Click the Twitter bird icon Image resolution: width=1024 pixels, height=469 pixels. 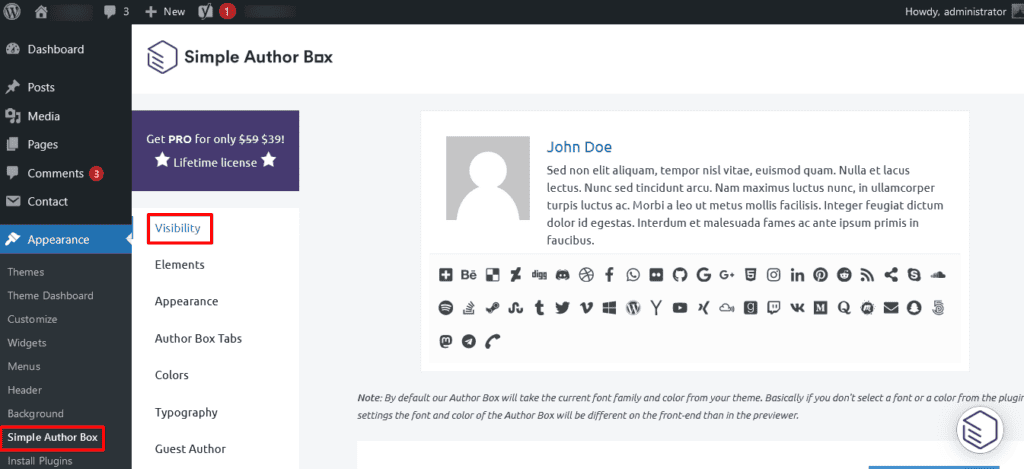click(563, 308)
